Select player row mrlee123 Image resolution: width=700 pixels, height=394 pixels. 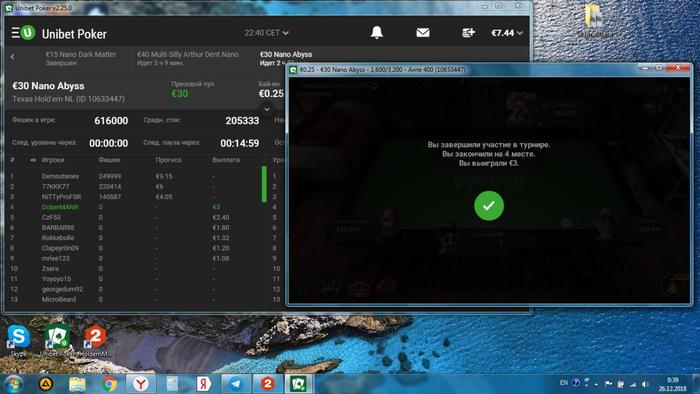click(134, 258)
